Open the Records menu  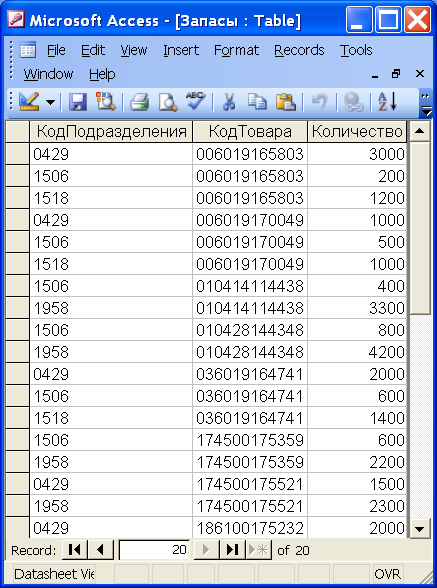pyautogui.click(x=299, y=50)
